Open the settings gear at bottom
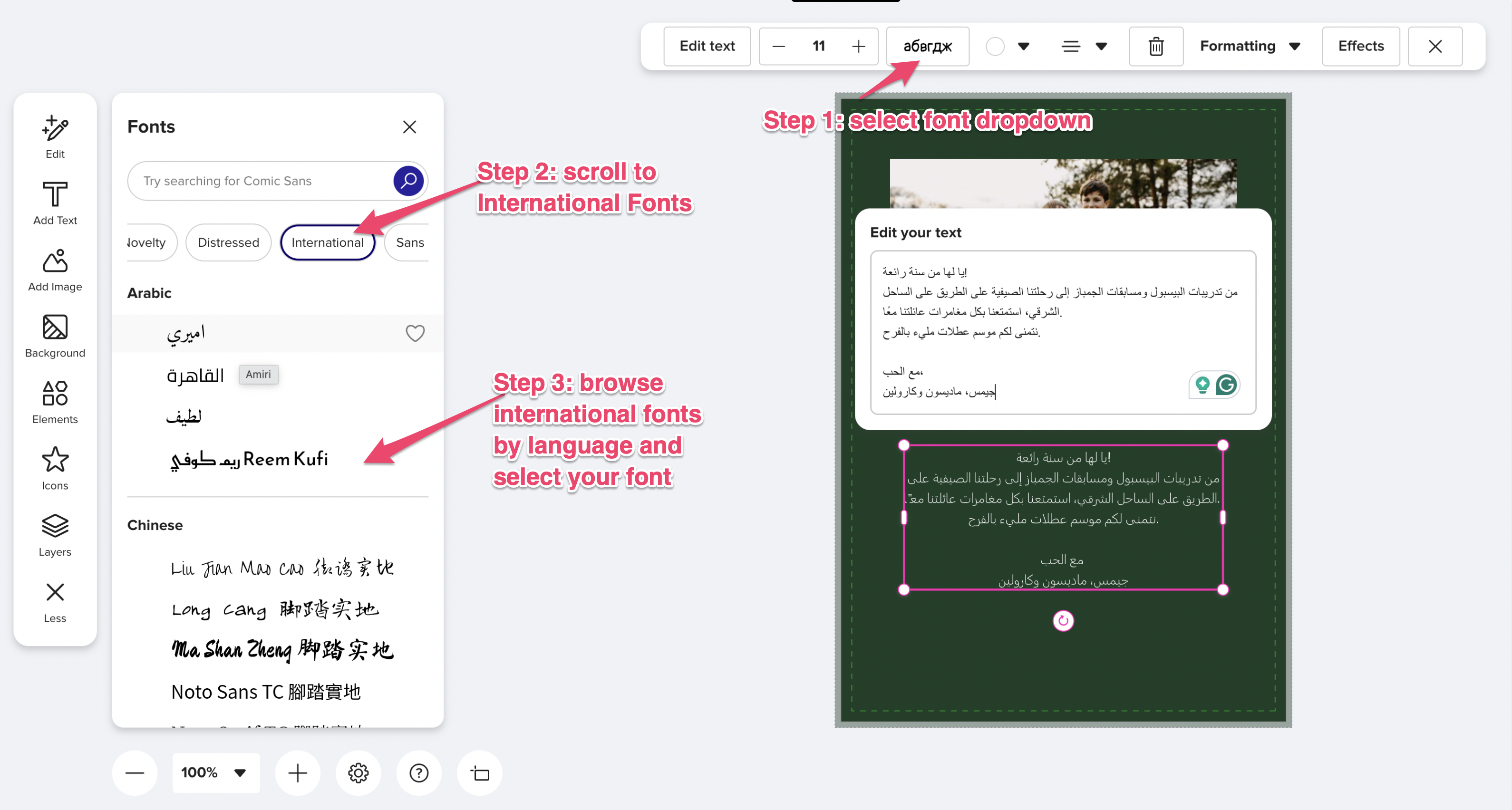The height and width of the screenshot is (810, 1512). pyautogui.click(x=358, y=772)
